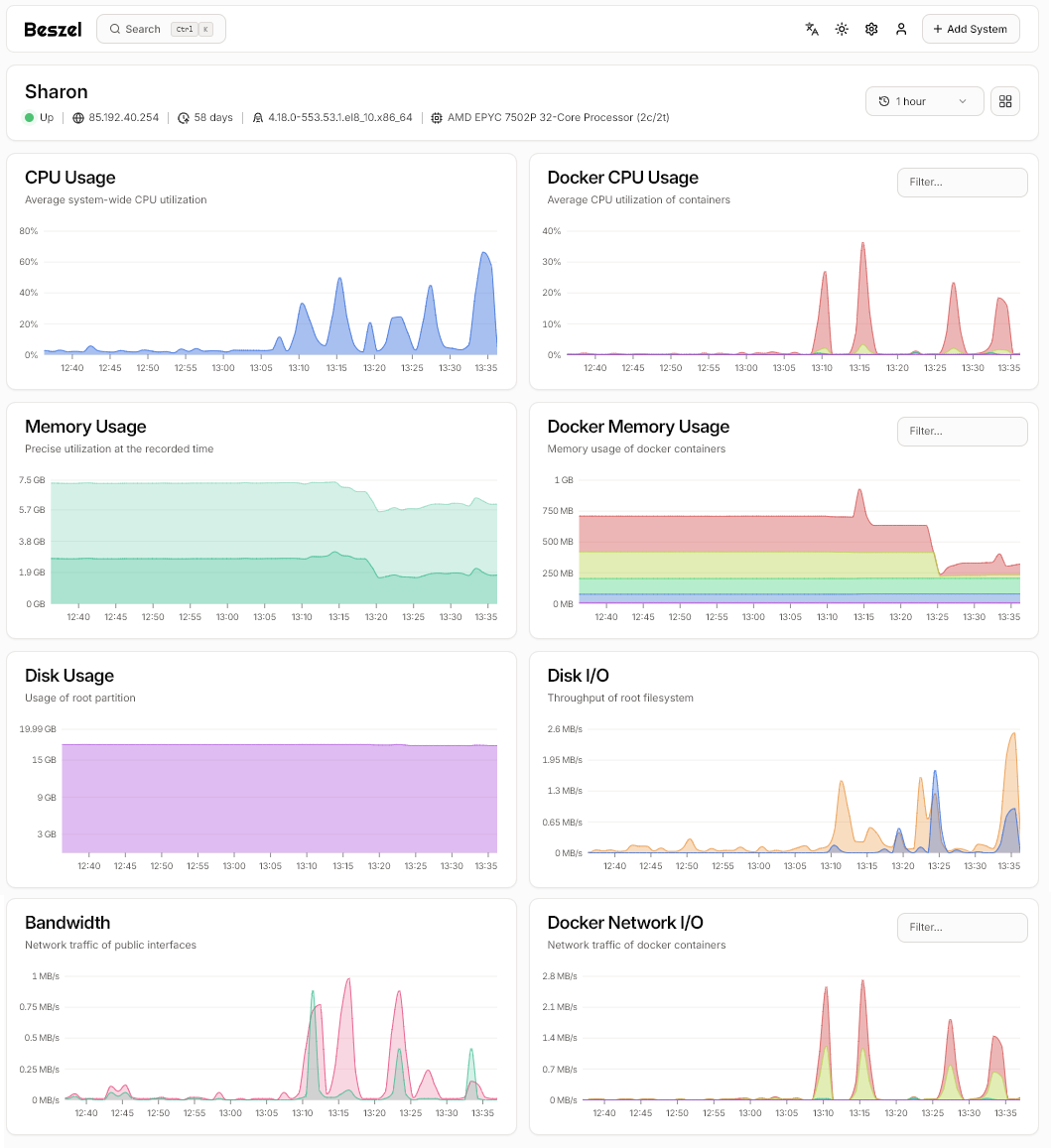This screenshot has width=1051, height=1148.
Task: Click the Filter field on Docker Network I/O
Action: (x=962, y=927)
